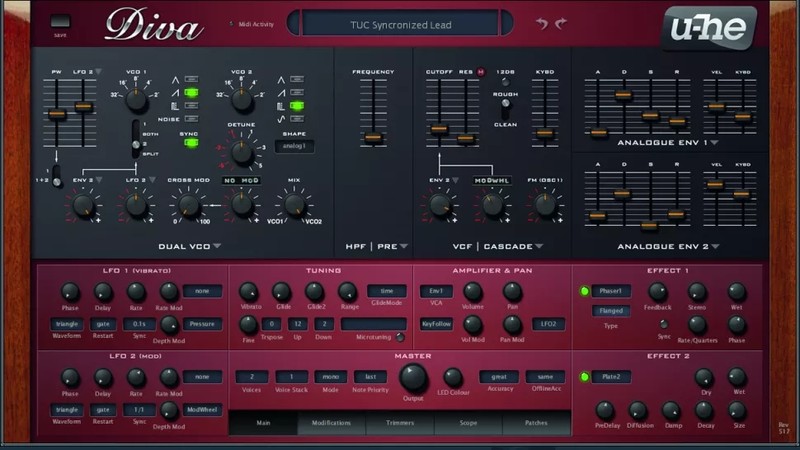Toggle the oscillator SYNC switch
Screen dimensions: 800x450
pyautogui.click(x=191, y=143)
